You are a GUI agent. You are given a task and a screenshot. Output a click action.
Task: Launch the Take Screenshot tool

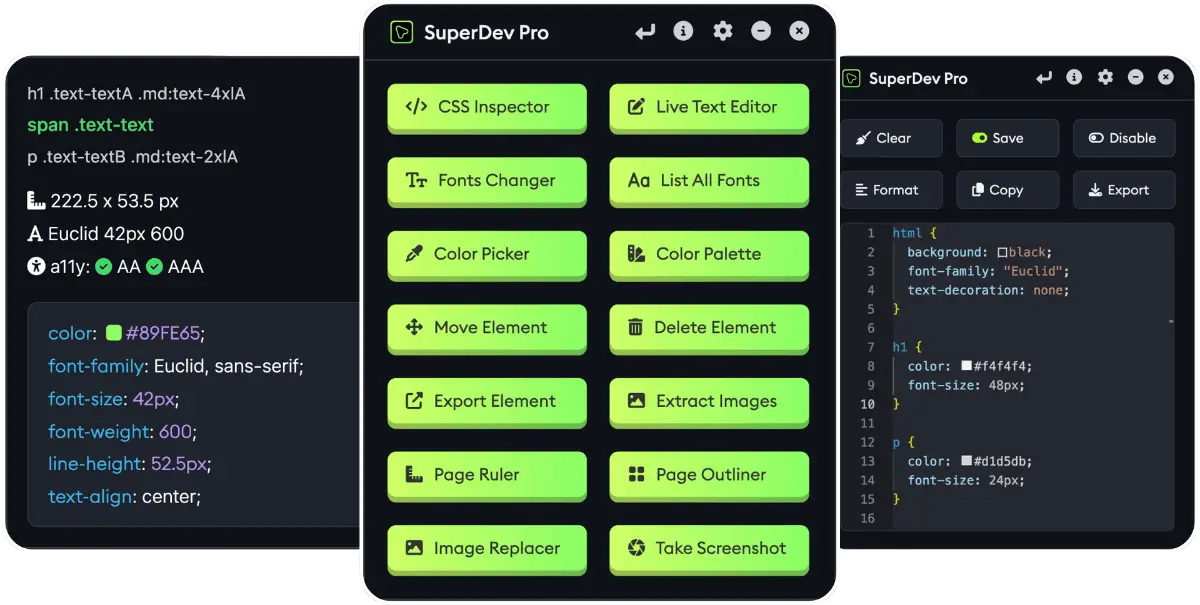tap(709, 548)
